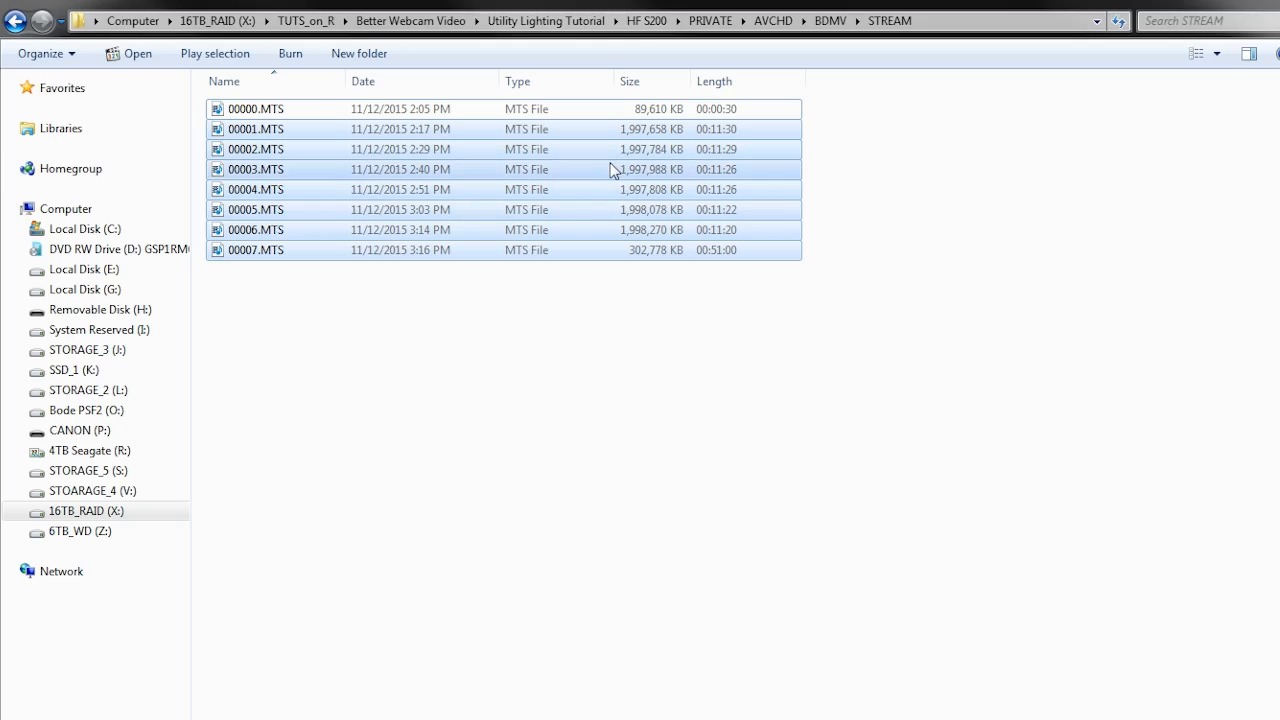Click the Computer icon in sidebar
Screen dimensions: 1280x720
tap(27, 209)
